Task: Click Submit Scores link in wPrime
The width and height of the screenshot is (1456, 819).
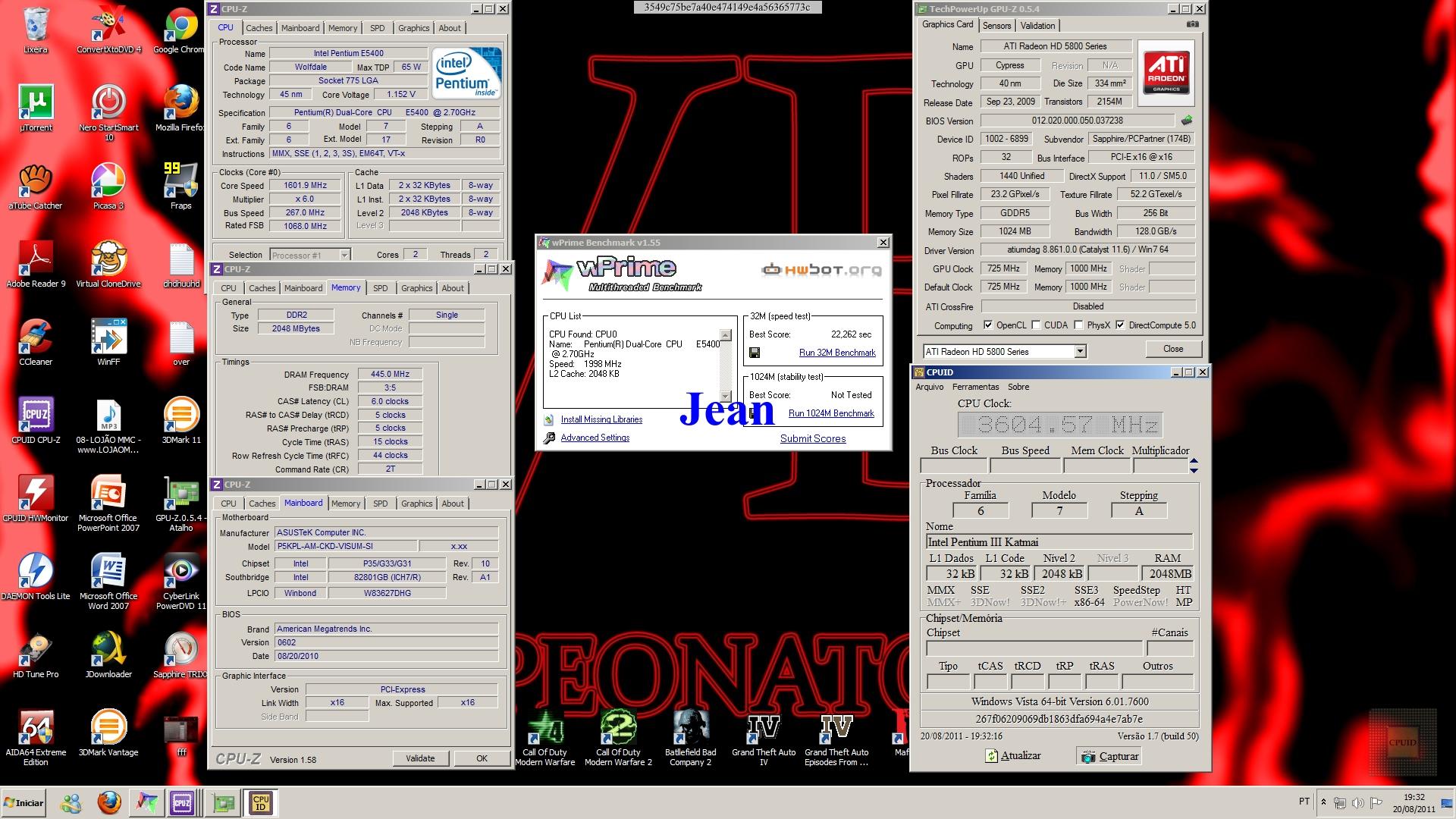Action: pos(813,438)
